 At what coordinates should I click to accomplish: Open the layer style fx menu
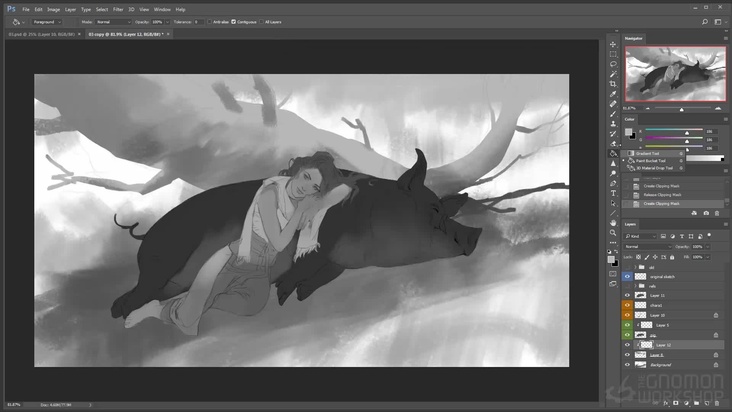click(666, 403)
